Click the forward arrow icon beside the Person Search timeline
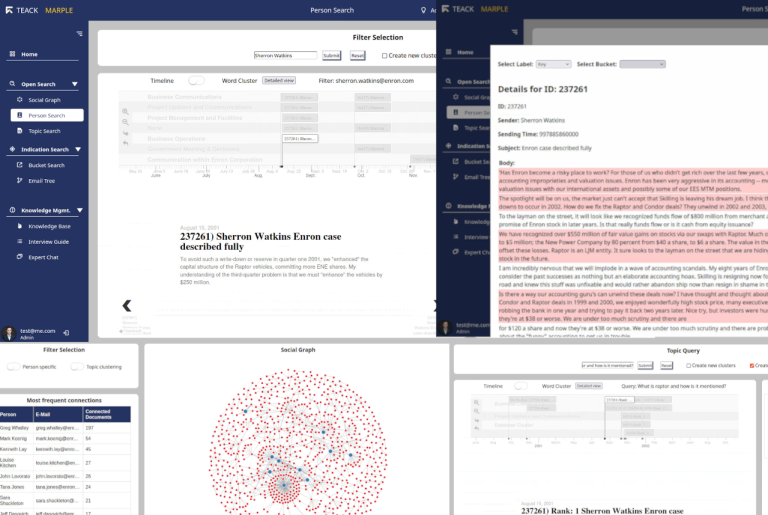768x515 pixels. pos(125,133)
